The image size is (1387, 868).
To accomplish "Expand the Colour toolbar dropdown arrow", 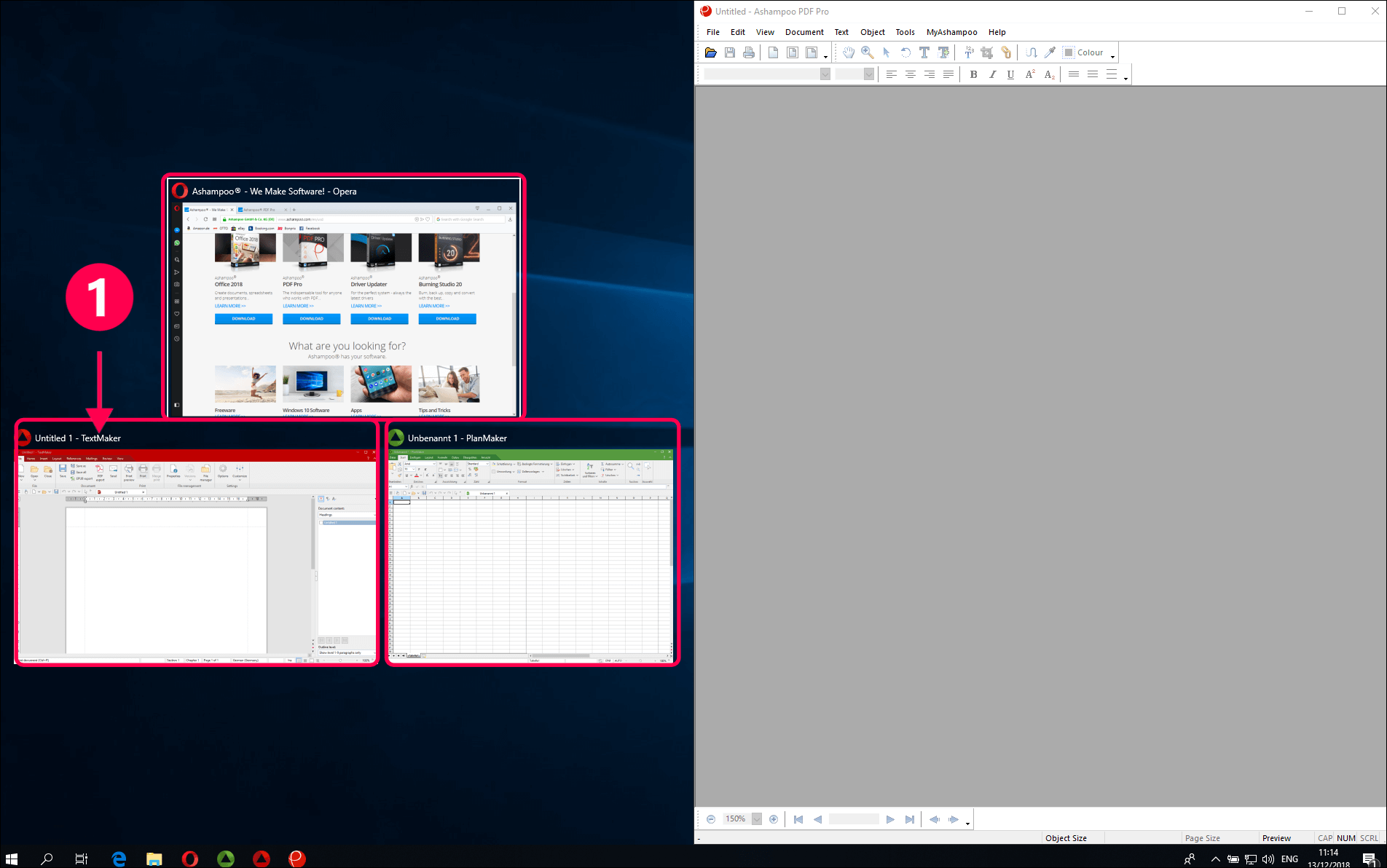I will click(x=1113, y=56).
